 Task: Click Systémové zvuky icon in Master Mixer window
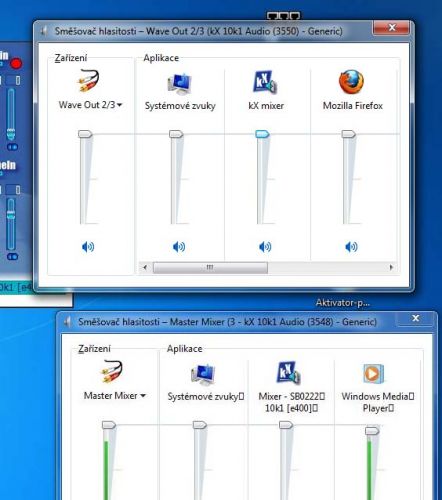click(x=203, y=375)
